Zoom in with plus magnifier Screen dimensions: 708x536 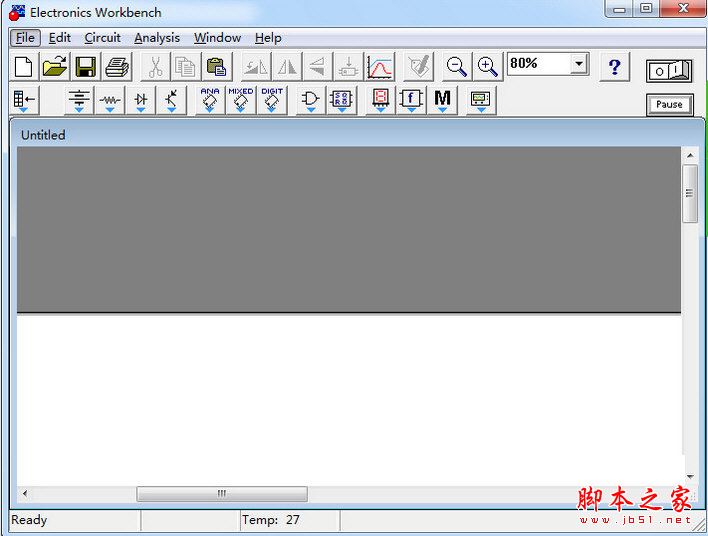pyautogui.click(x=488, y=67)
